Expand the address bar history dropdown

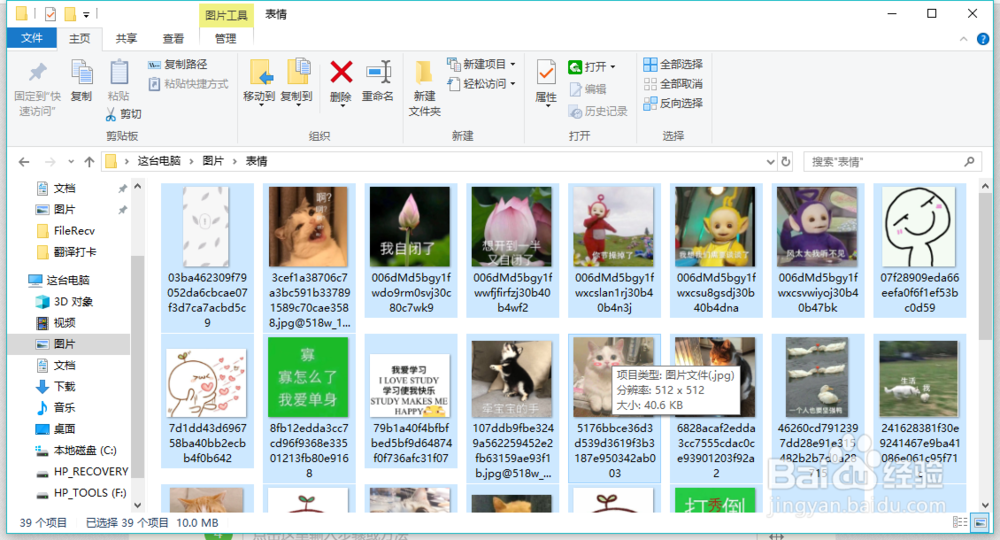click(x=770, y=162)
